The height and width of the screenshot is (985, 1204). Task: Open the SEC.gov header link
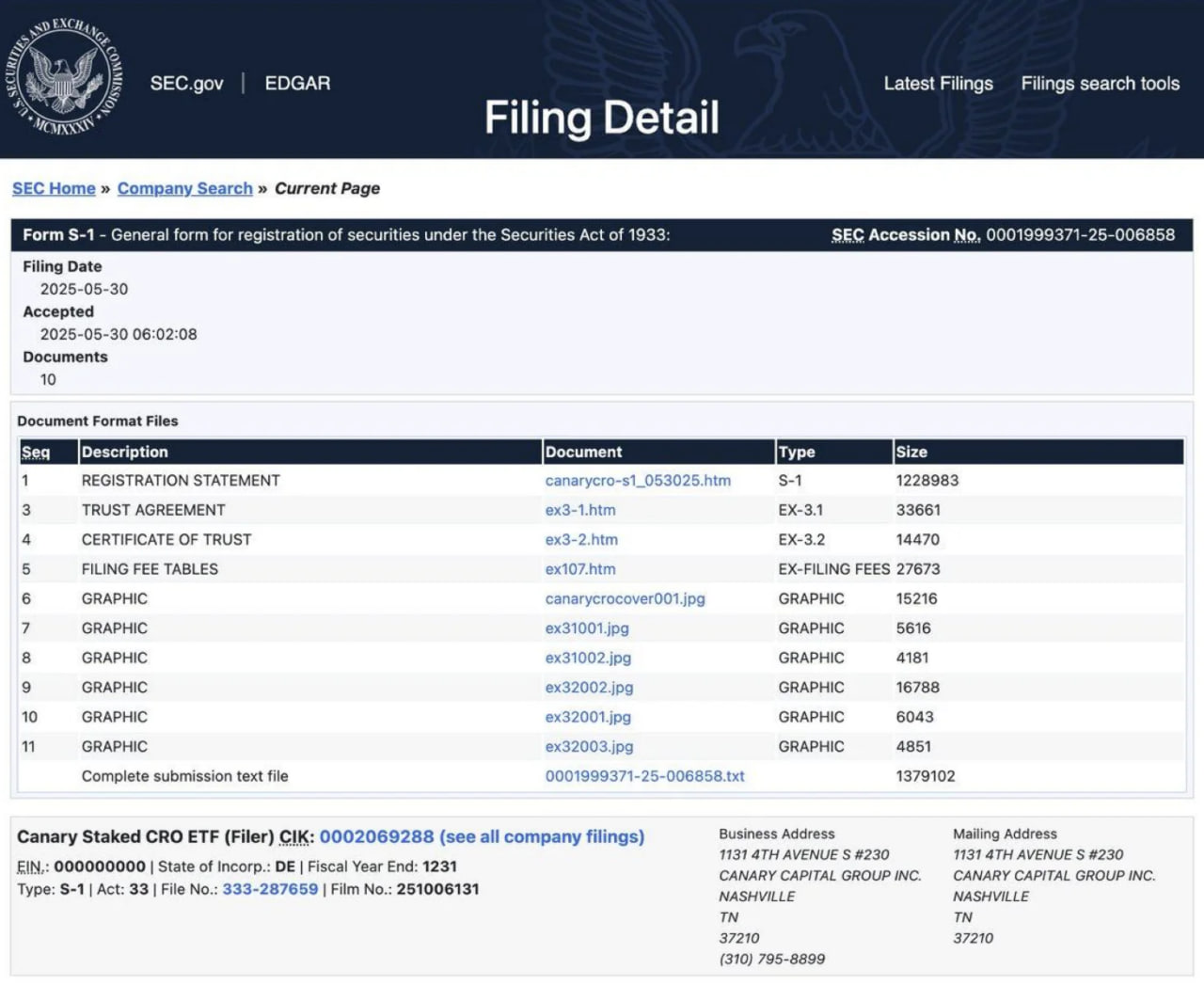(x=186, y=84)
